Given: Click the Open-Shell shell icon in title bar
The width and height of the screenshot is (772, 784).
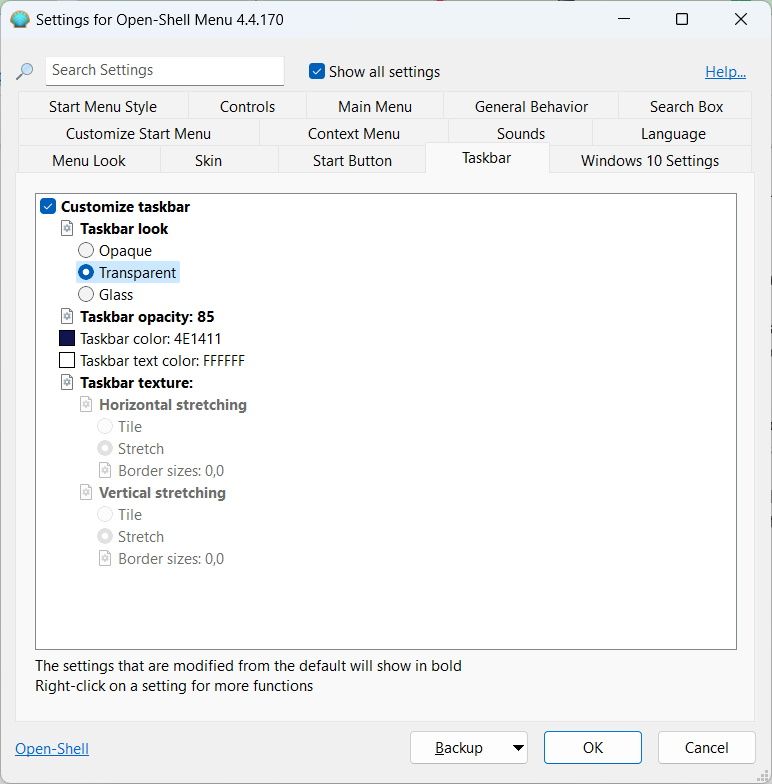Looking at the screenshot, I should click(x=19, y=19).
